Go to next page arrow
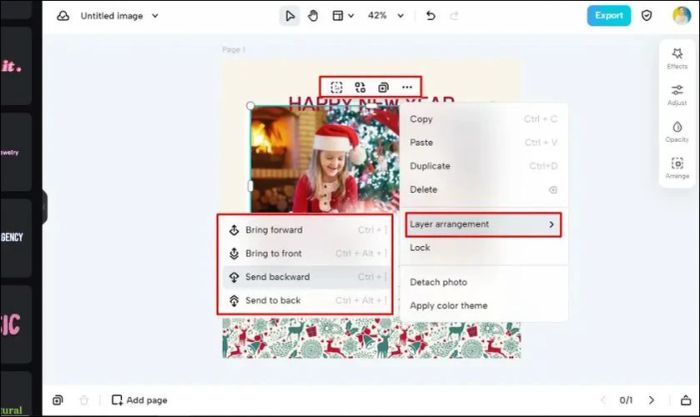The height and width of the screenshot is (417, 700). click(x=651, y=400)
